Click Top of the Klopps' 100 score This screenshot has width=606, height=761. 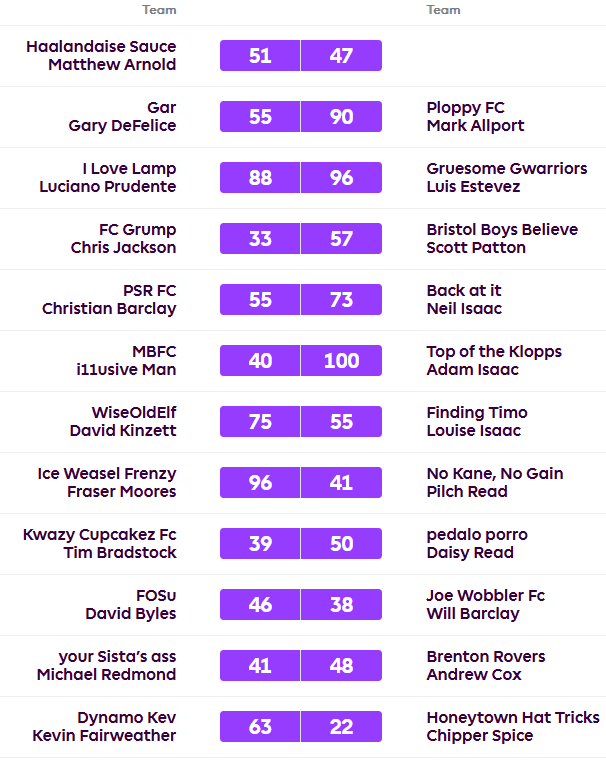click(x=341, y=360)
